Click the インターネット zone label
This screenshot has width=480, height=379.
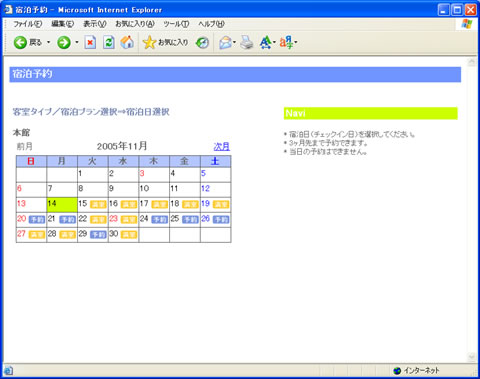click(422, 370)
